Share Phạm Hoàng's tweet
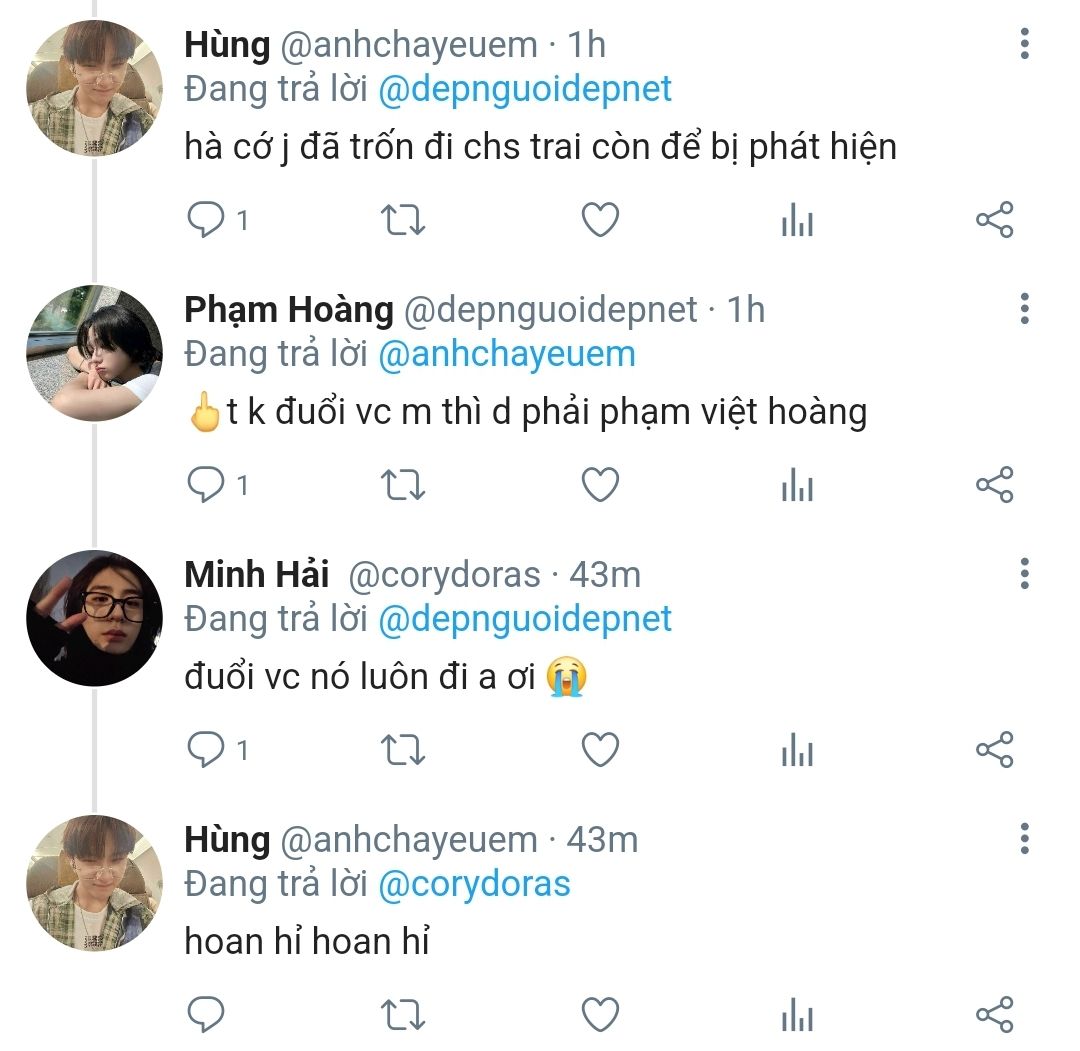 pos(994,486)
